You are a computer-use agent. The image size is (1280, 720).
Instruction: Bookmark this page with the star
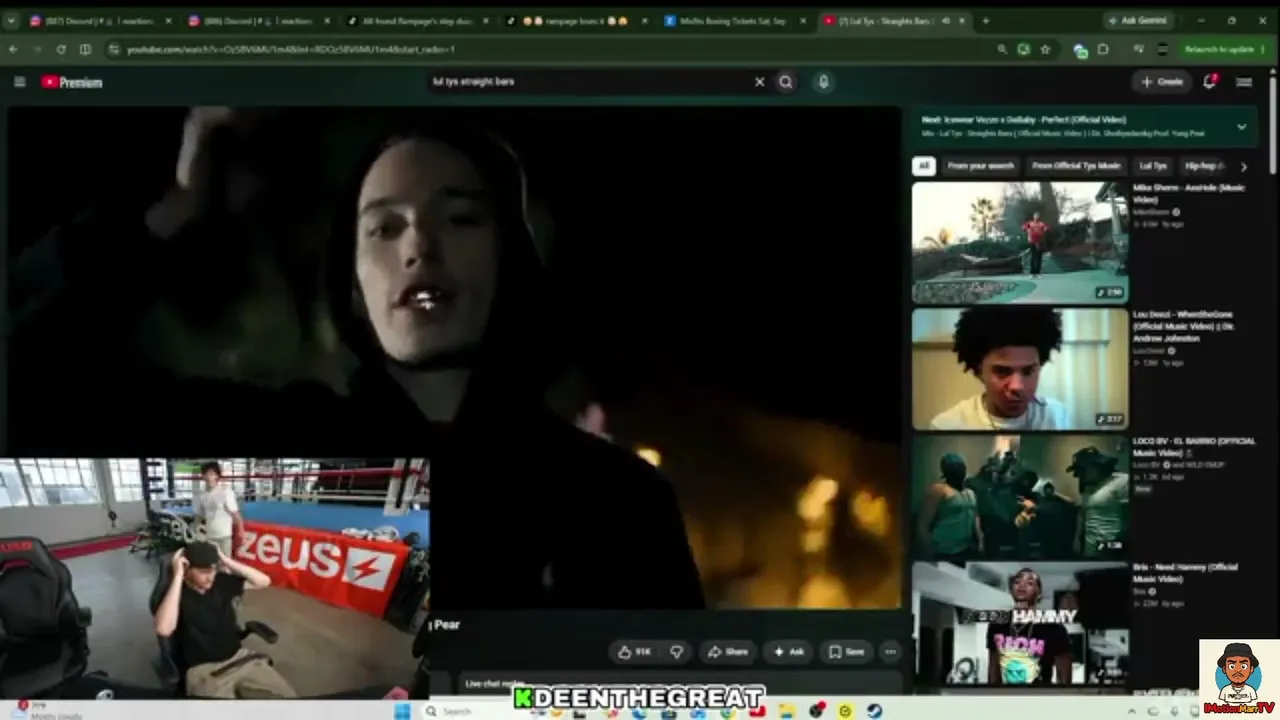[1045, 49]
